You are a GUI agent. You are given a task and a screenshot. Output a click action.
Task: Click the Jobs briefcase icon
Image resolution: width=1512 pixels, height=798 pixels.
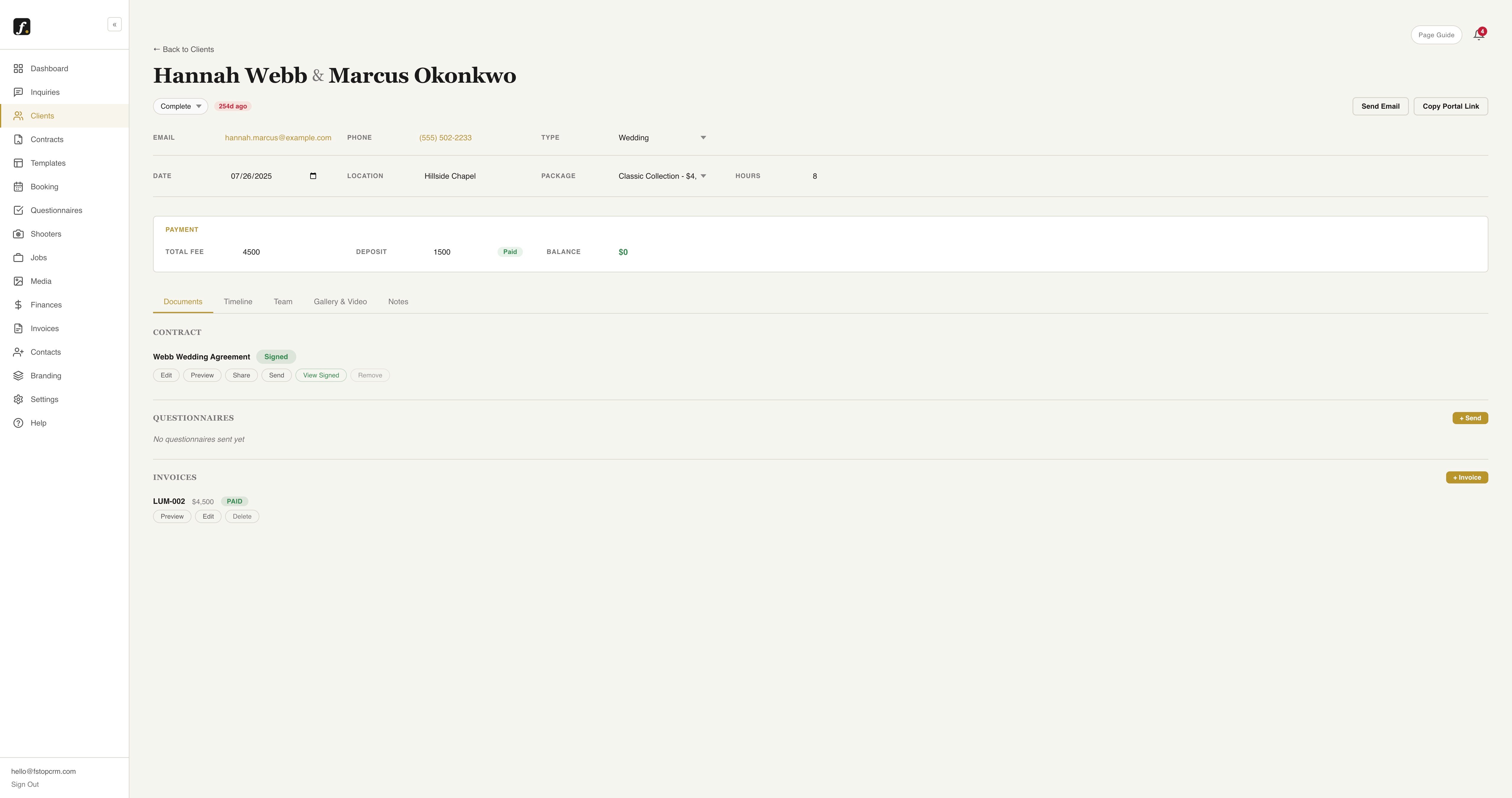[x=19, y=258]
